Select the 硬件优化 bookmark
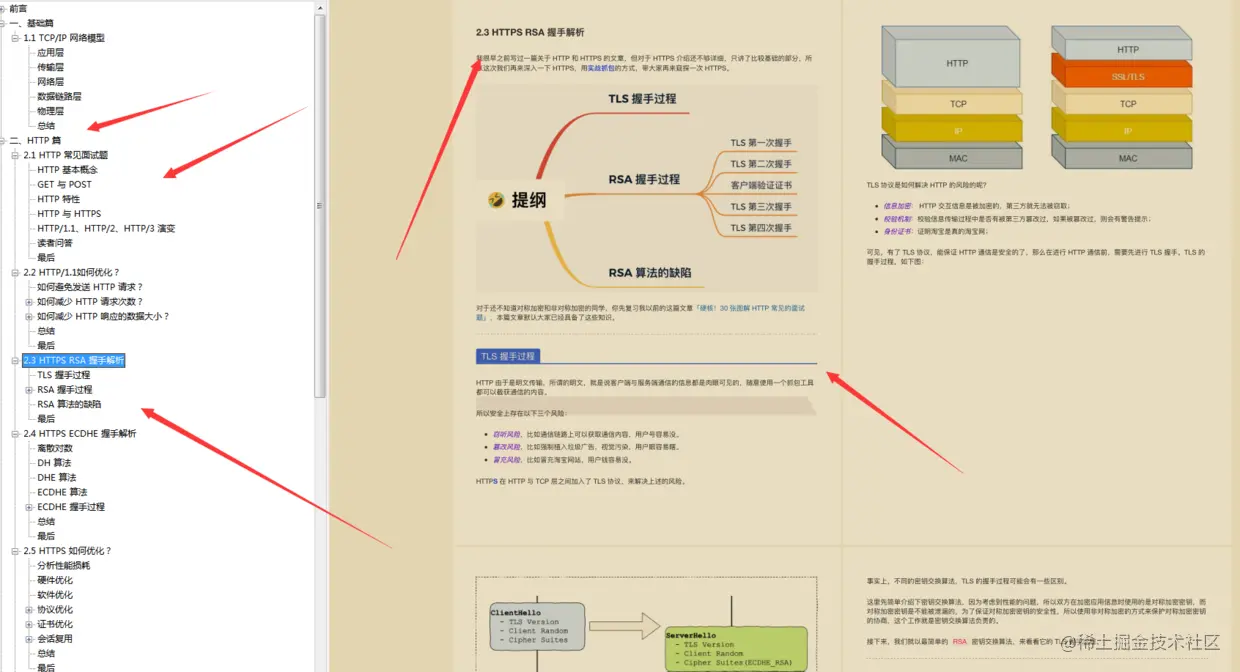This screenshot has height=672, width=1240. [55, 580]
